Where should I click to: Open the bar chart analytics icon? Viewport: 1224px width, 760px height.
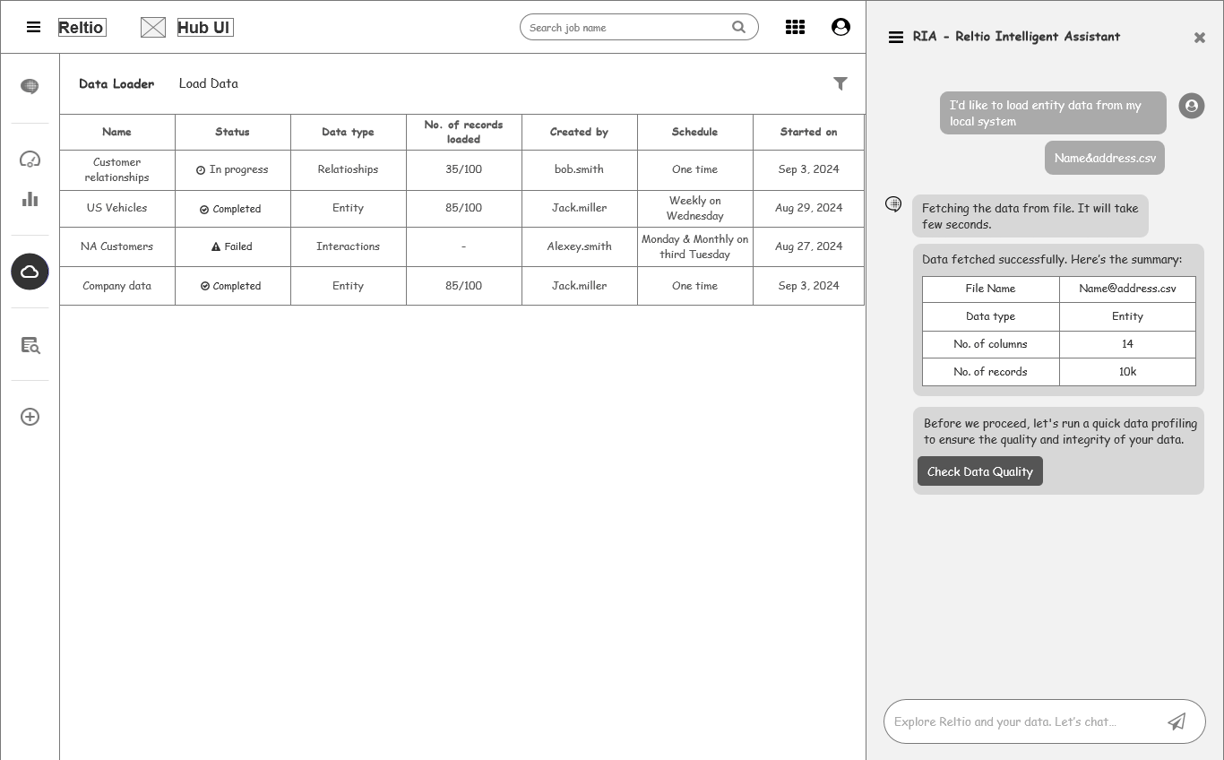(x=30, y=199)
